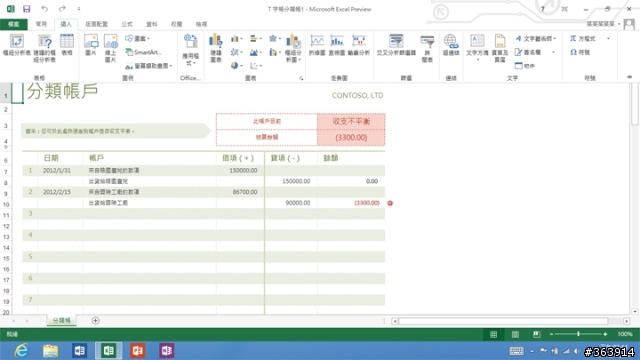Image resolution: width=640 pixels, height=360 pixels.
Task: Insert a PivotTable (樞紐分析表)
Action: [16, 45]
